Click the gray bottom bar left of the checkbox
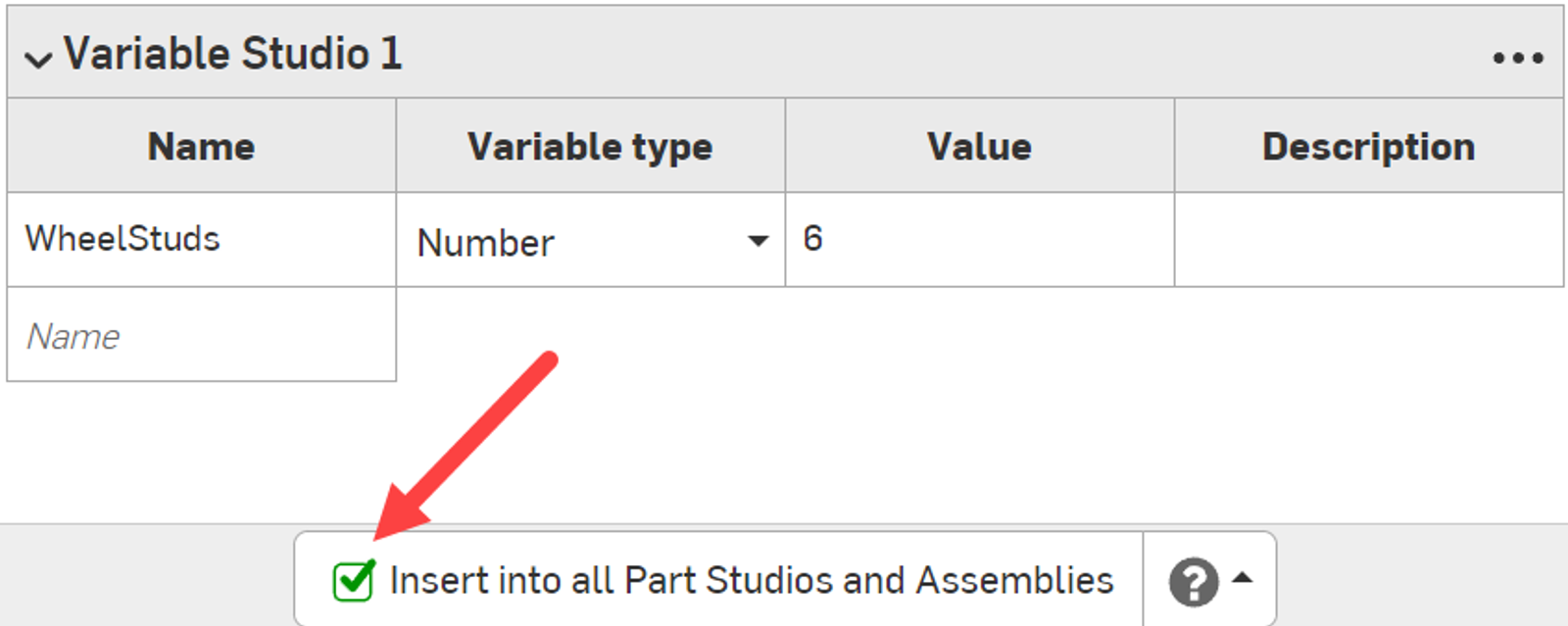 coord(147,576)
